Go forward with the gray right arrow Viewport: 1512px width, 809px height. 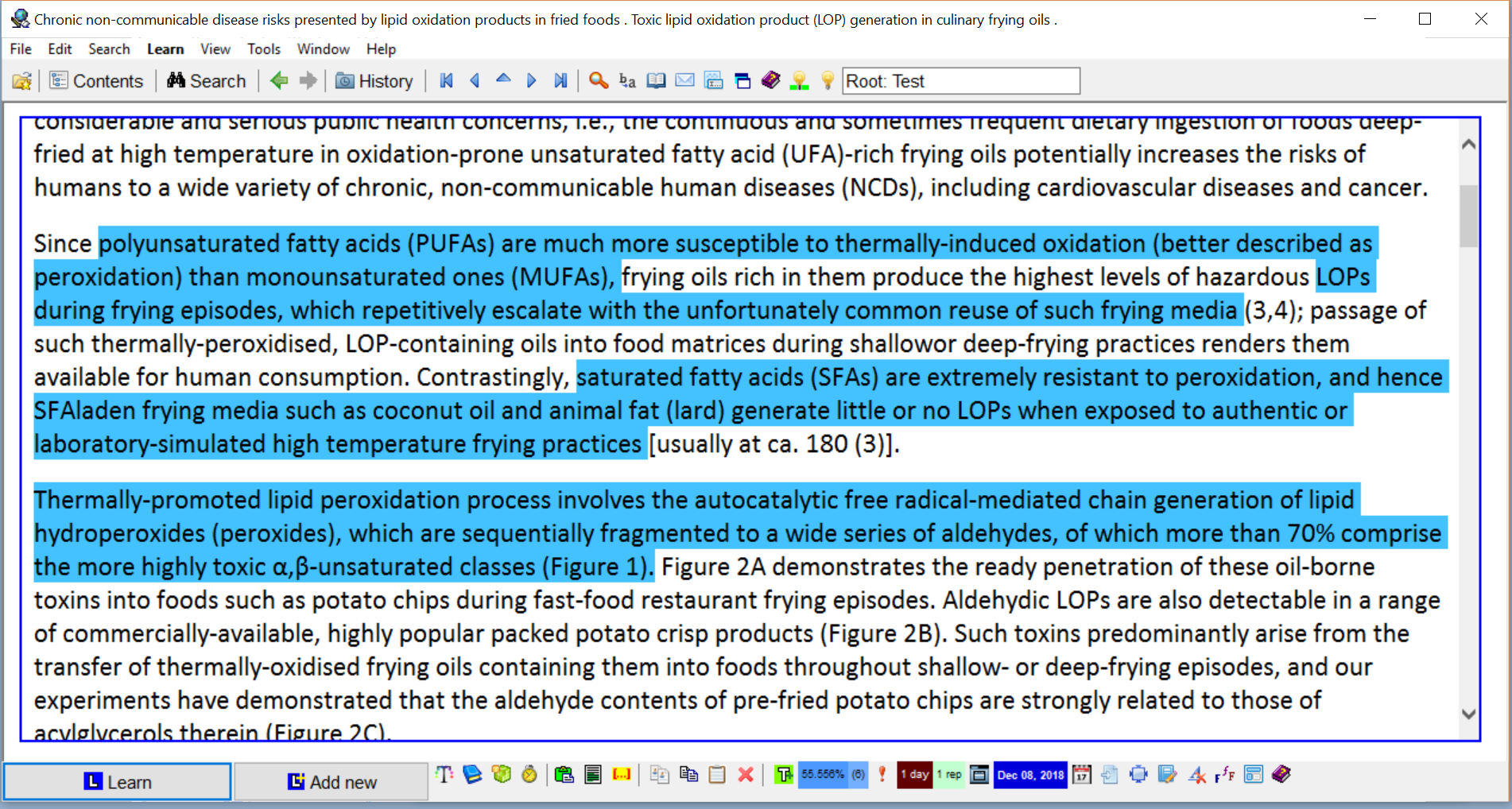[x=308, y=81]
